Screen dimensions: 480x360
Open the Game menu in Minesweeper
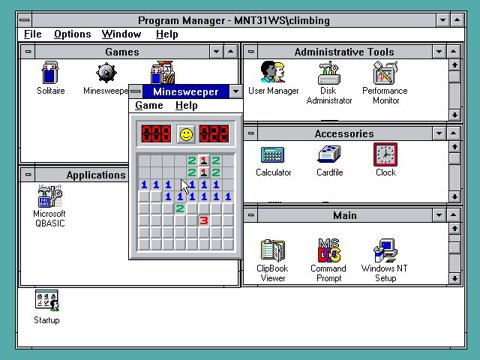tap(149, 105)
